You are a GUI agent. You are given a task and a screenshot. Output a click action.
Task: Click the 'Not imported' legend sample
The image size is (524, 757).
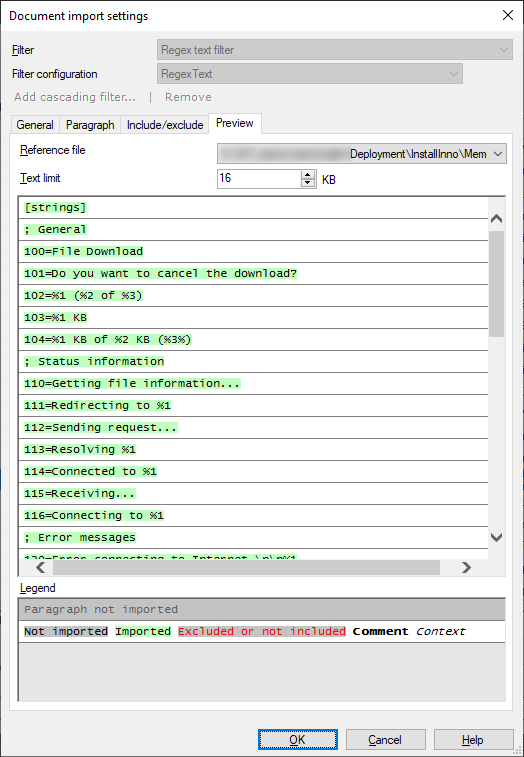tap(66, 631)
